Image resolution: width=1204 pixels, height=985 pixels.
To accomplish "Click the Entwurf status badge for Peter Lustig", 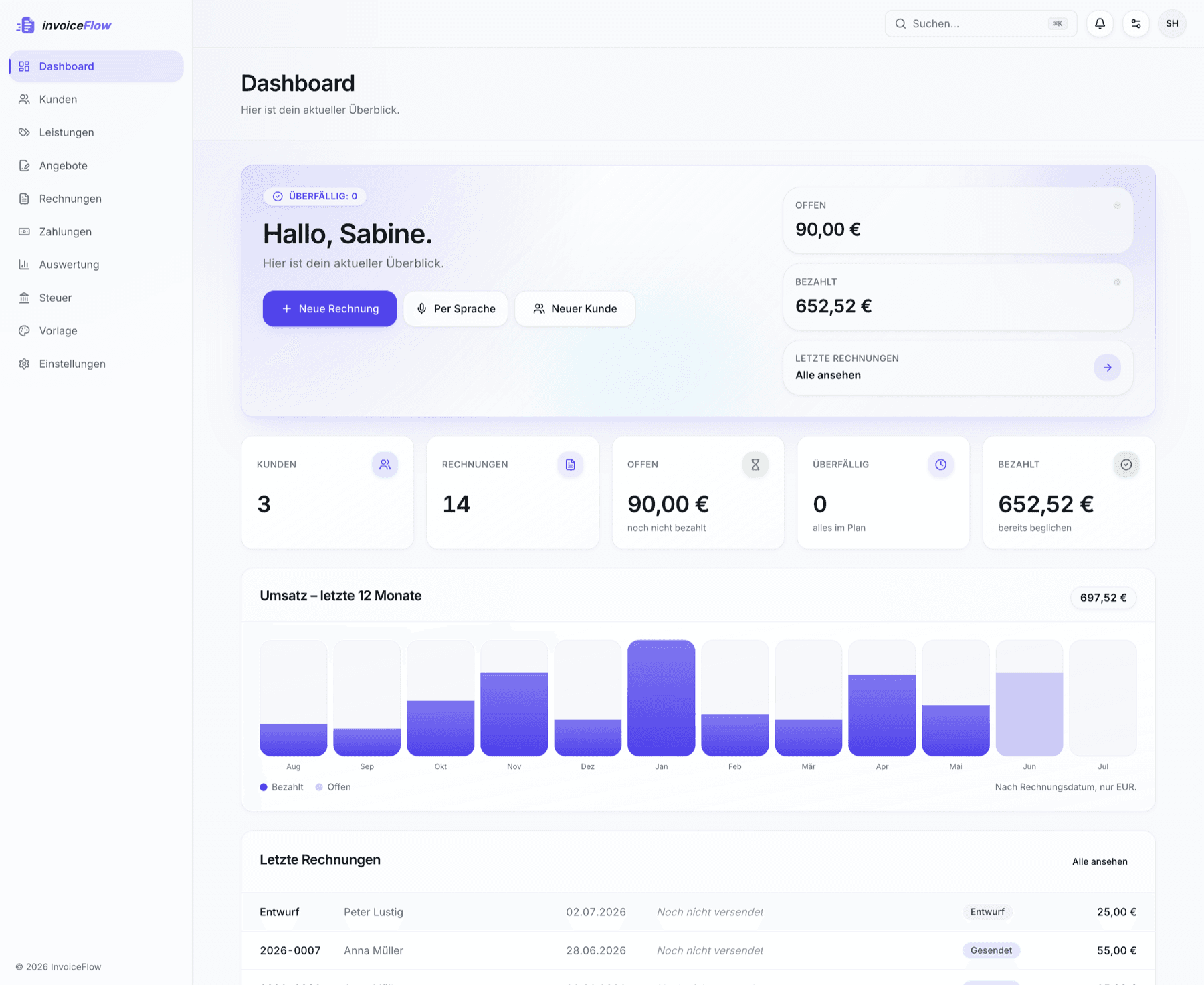I will coord(987,912).
